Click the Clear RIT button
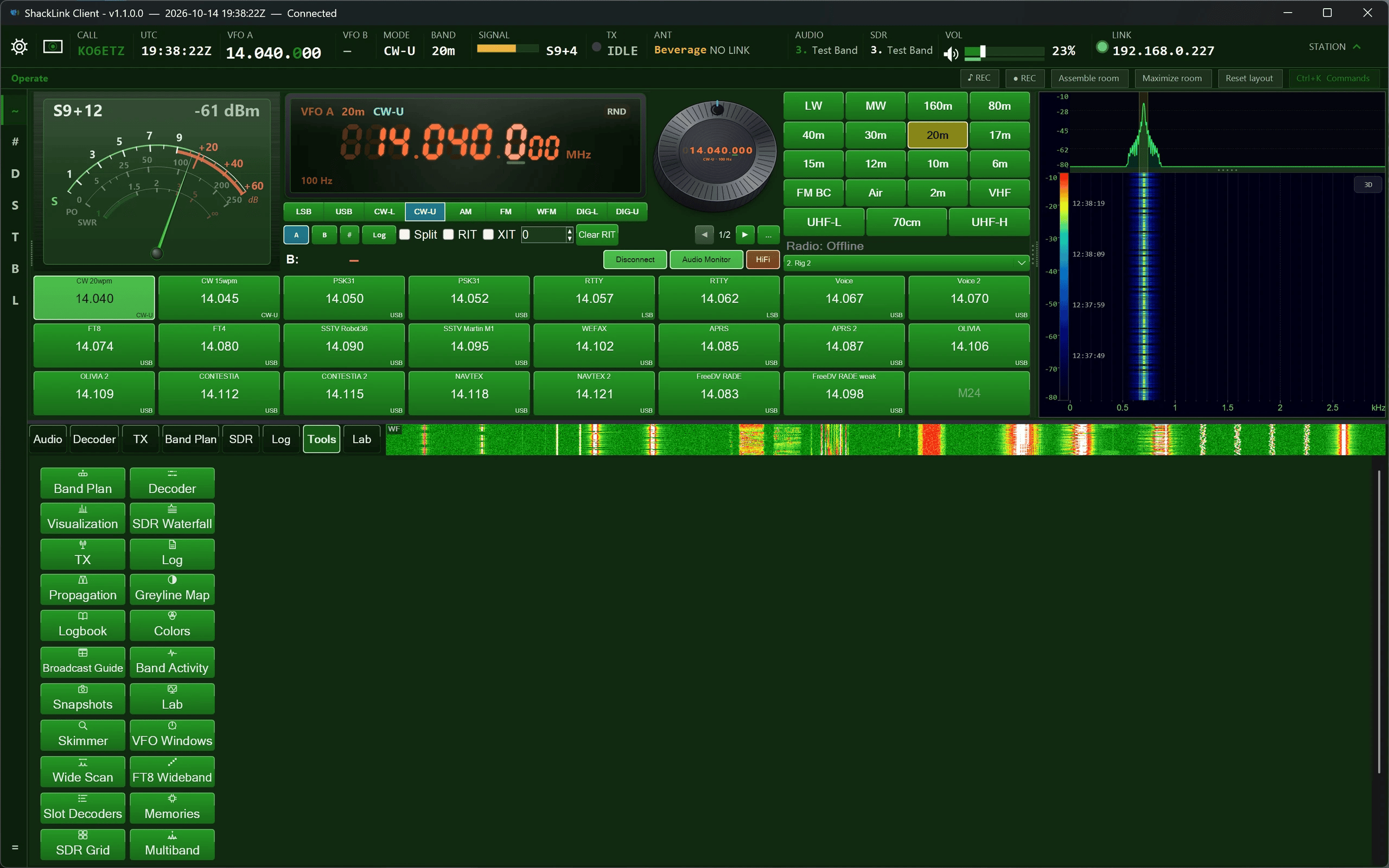 [596, 234]
